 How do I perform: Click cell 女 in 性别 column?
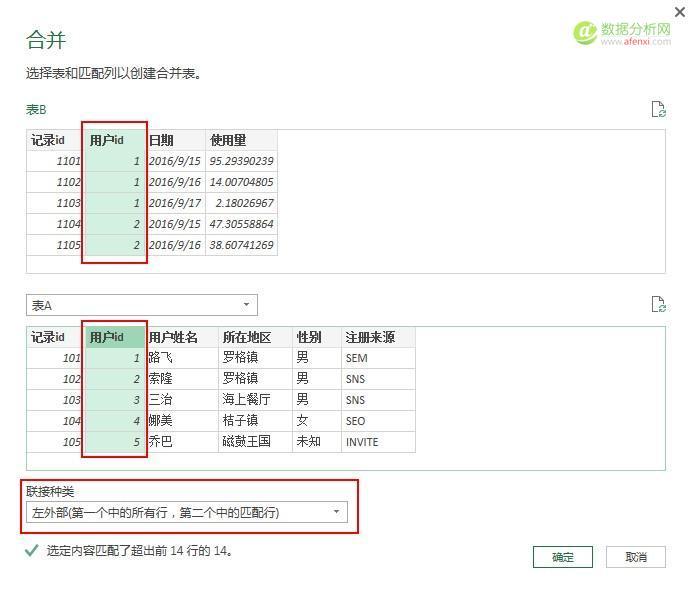[x=317, y=421]
